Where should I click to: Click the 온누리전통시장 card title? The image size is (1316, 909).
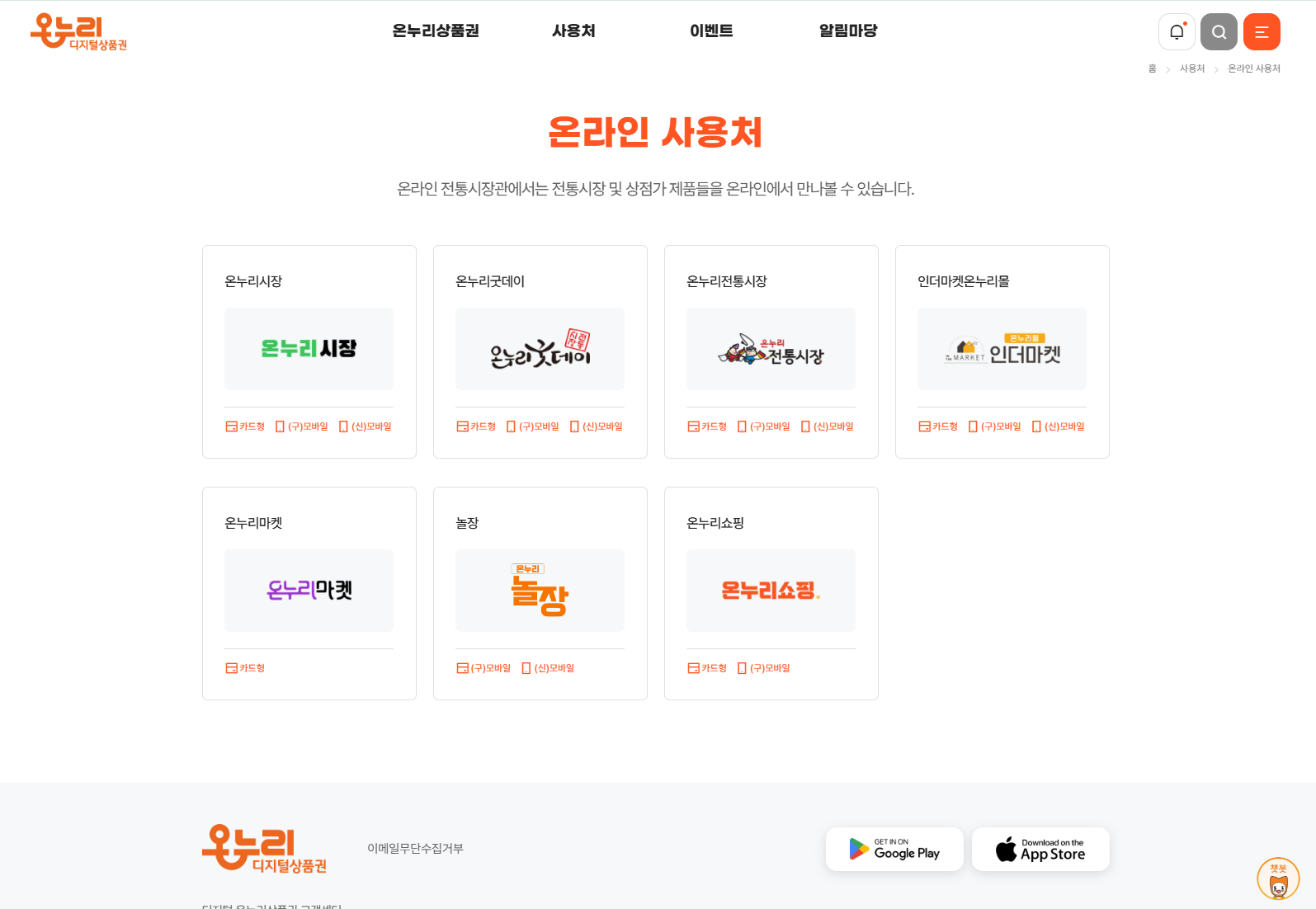pos(727,281)
